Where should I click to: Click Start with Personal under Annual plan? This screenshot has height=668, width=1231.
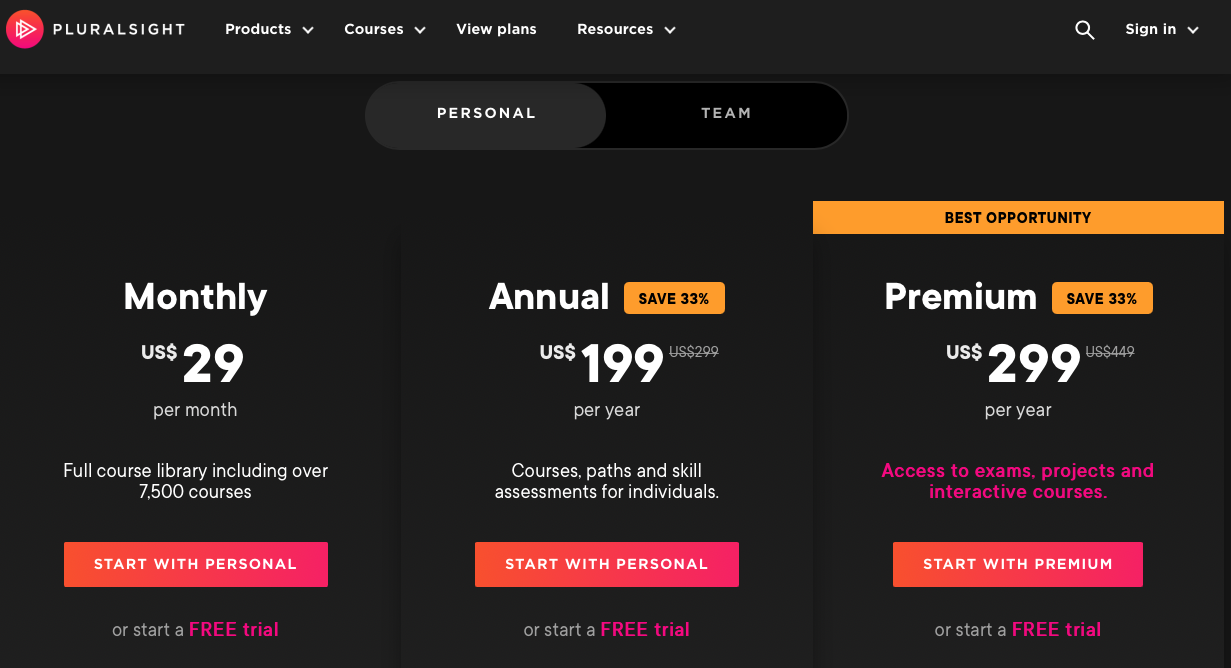(x=606, y=564)
